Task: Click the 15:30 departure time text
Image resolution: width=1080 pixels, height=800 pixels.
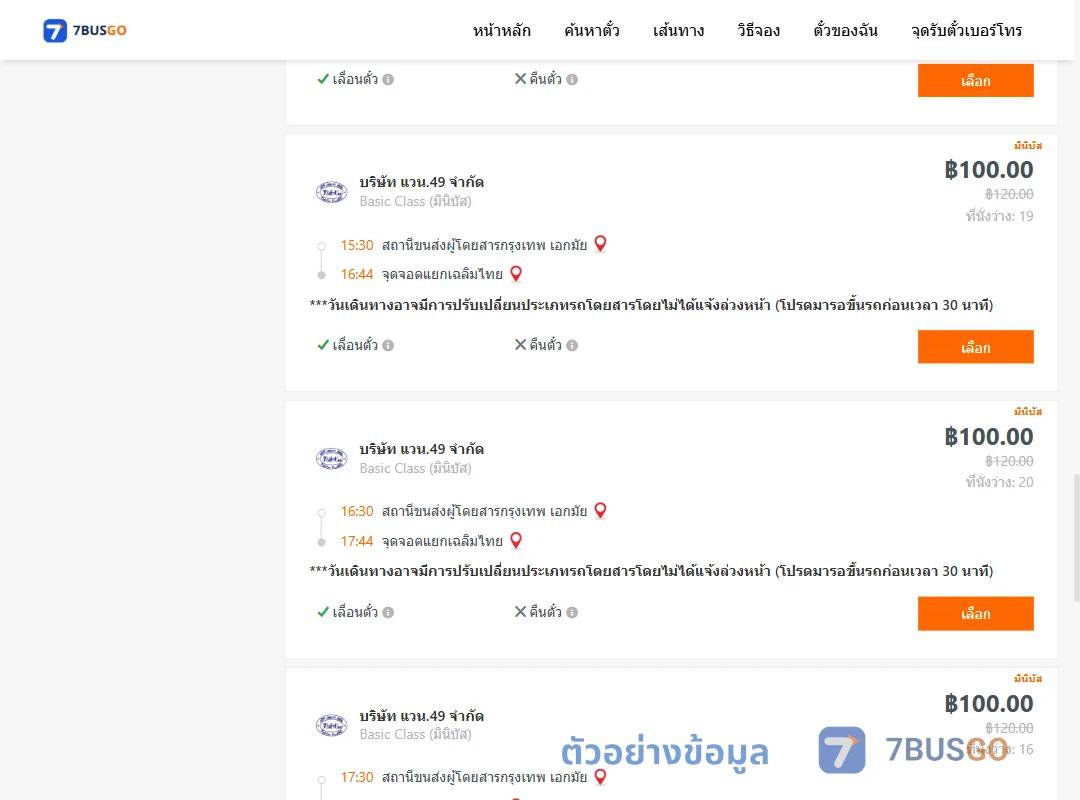Action: (357, 245)
